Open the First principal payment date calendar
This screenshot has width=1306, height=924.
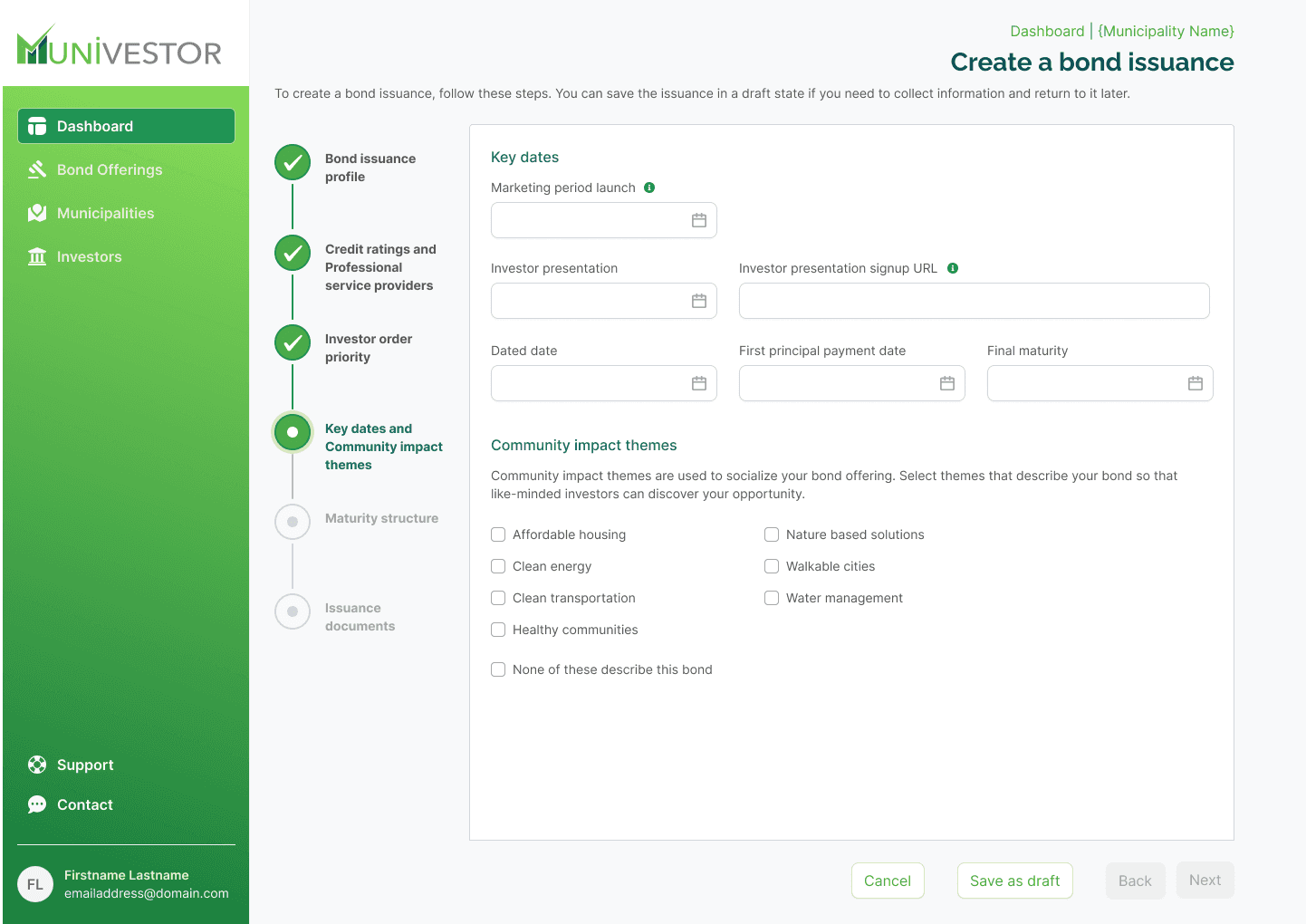(x=947, y=383)
